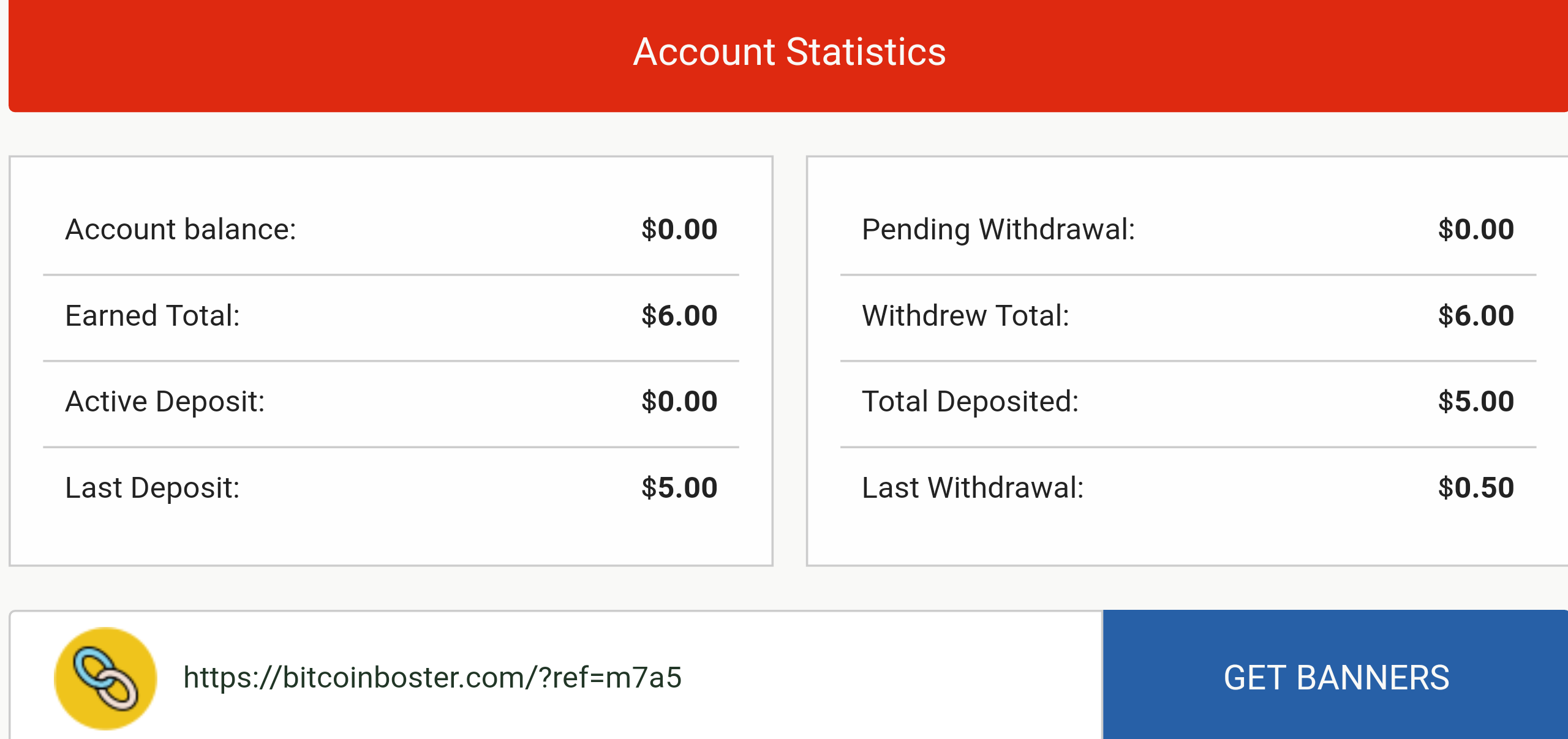Click the Active Deposit label
Image resolution: width=1568 pixels, height=739 pixels.
(x=165, y=402)
